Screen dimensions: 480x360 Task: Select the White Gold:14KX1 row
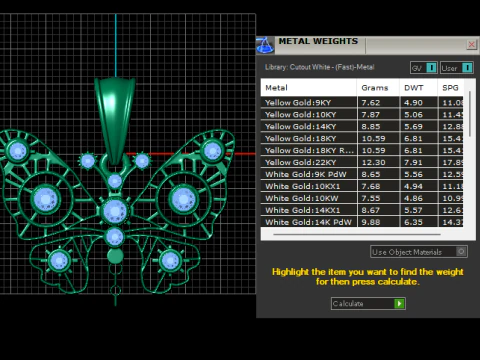362,210
